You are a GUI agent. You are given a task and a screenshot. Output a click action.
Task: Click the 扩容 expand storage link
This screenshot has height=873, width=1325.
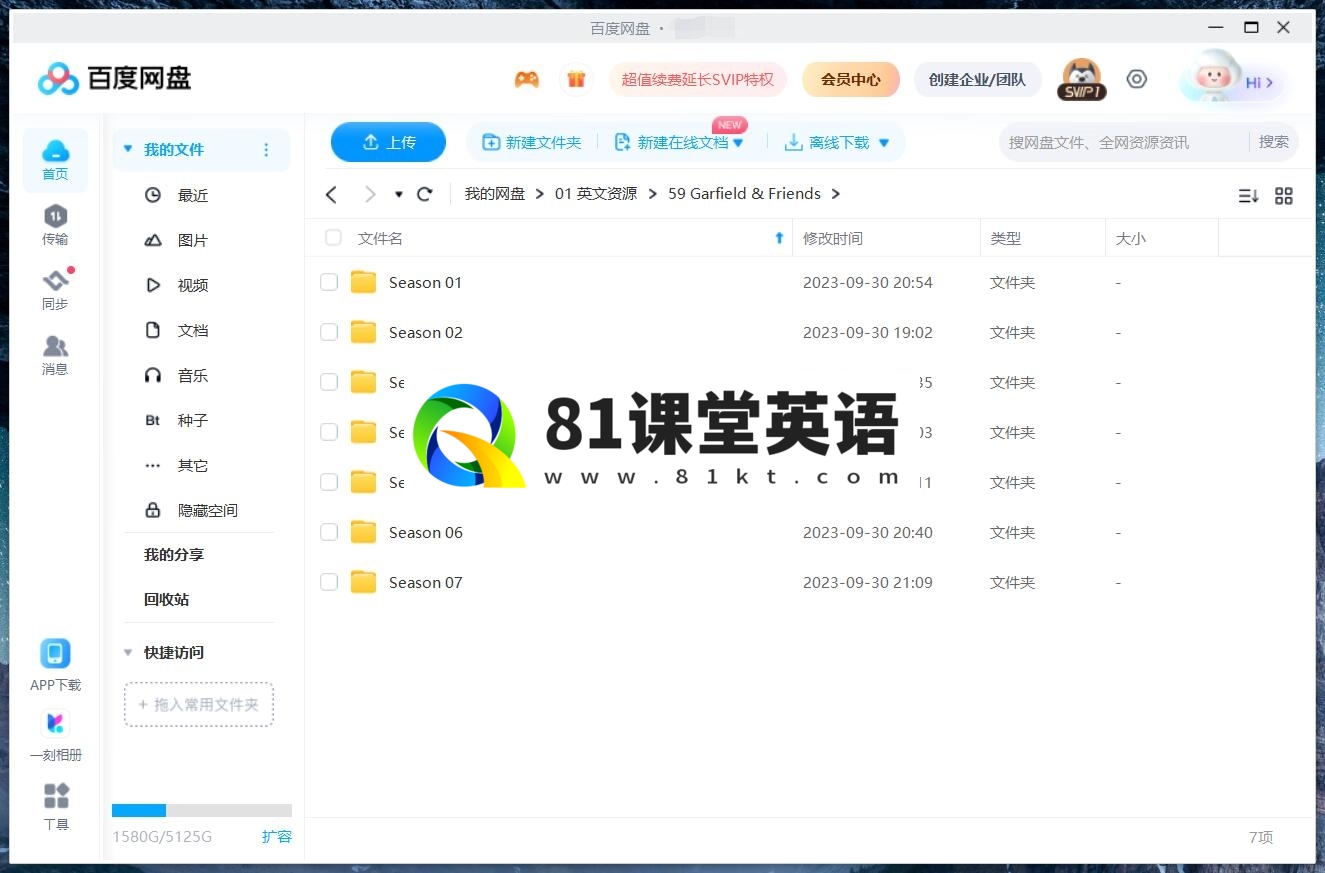pos(277,837)
